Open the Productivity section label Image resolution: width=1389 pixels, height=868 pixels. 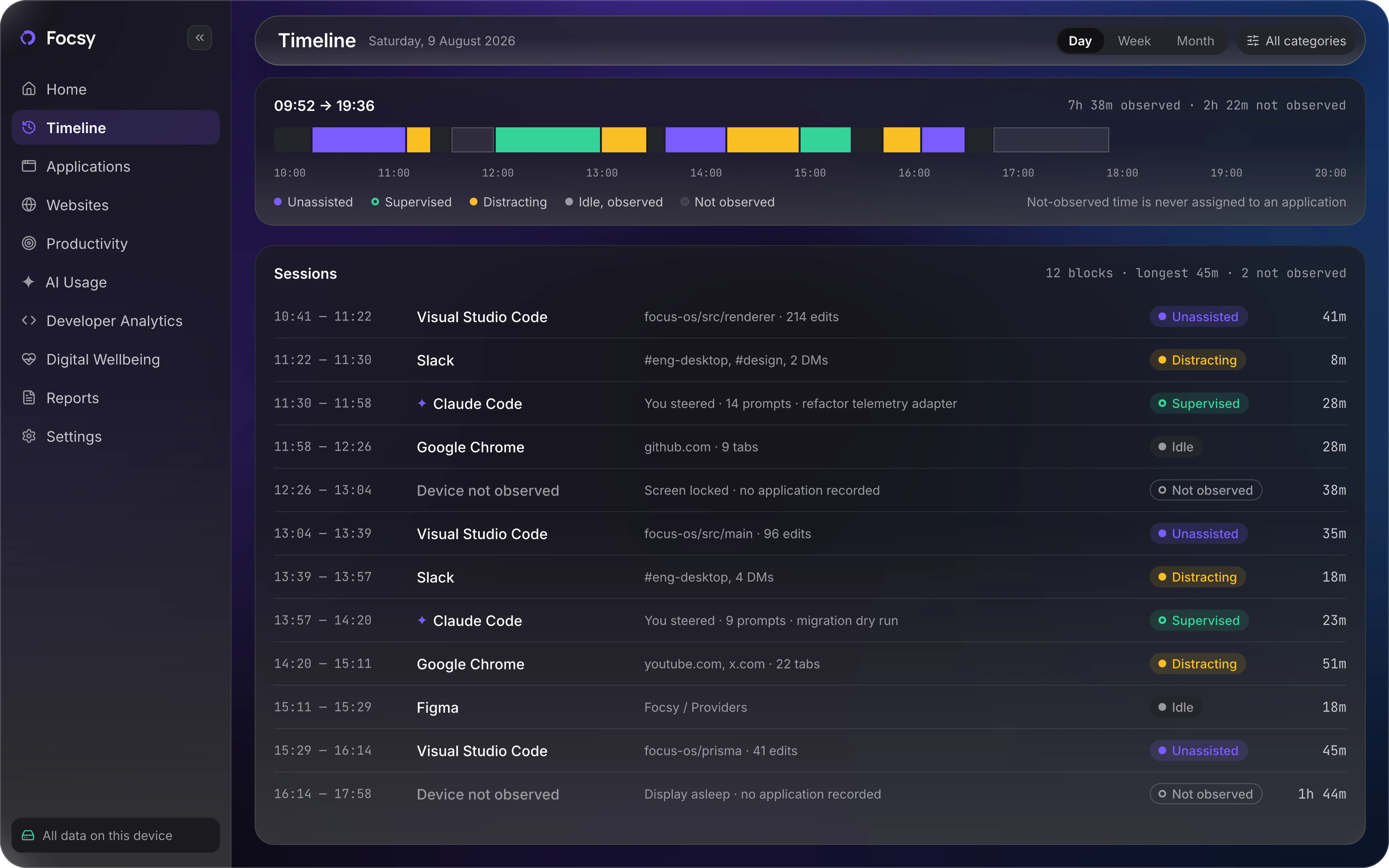point(87,243)
